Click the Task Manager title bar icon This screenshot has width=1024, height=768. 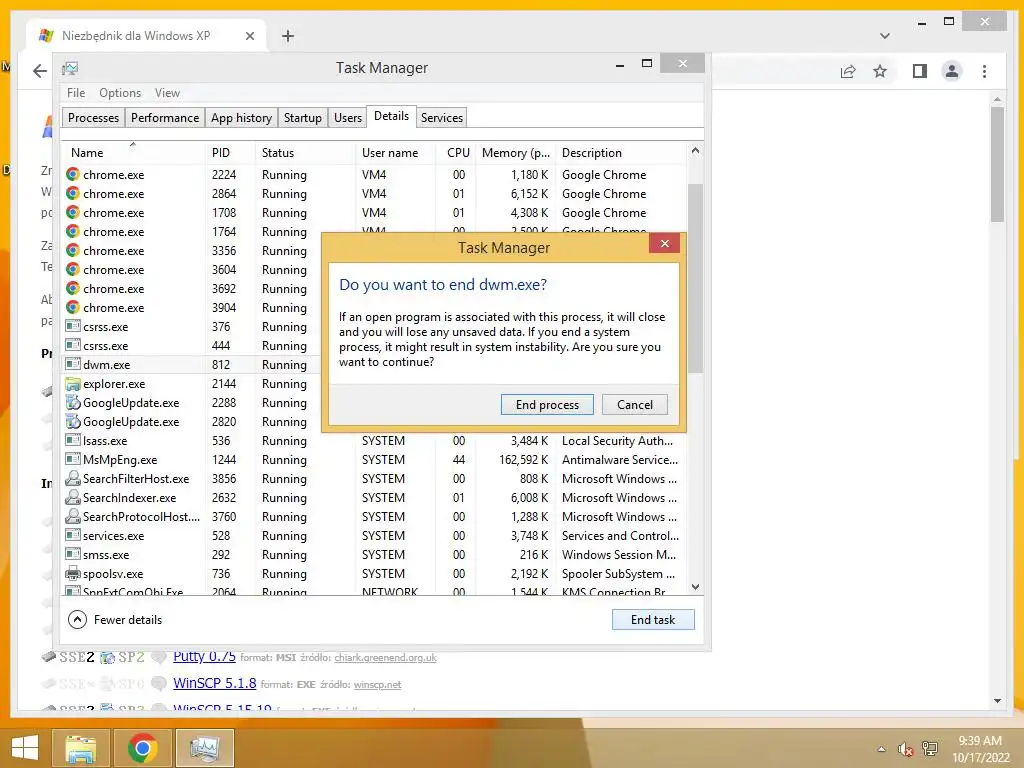pos(70,68)
